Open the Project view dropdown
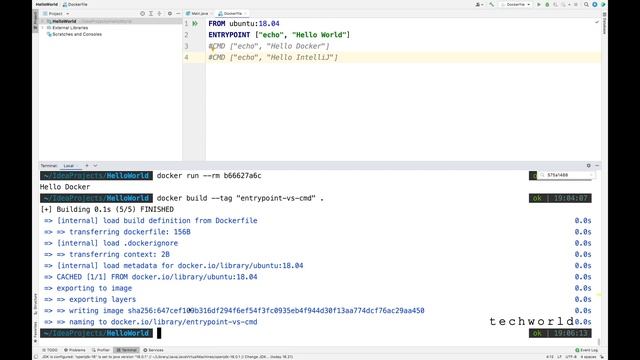 coord(56,13)
